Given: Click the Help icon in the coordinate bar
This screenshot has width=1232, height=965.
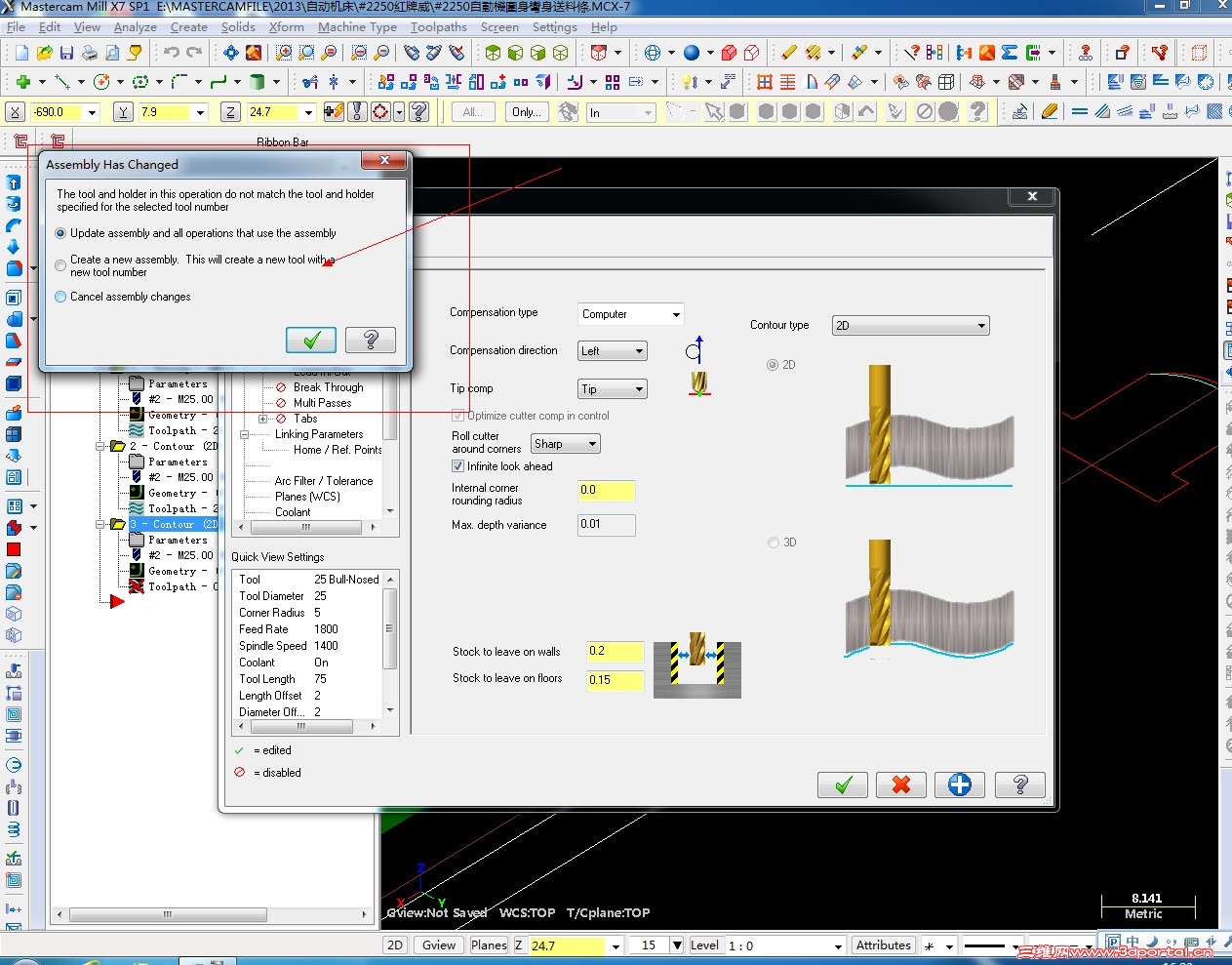Looking at the screenshot, I should point(419,112).
